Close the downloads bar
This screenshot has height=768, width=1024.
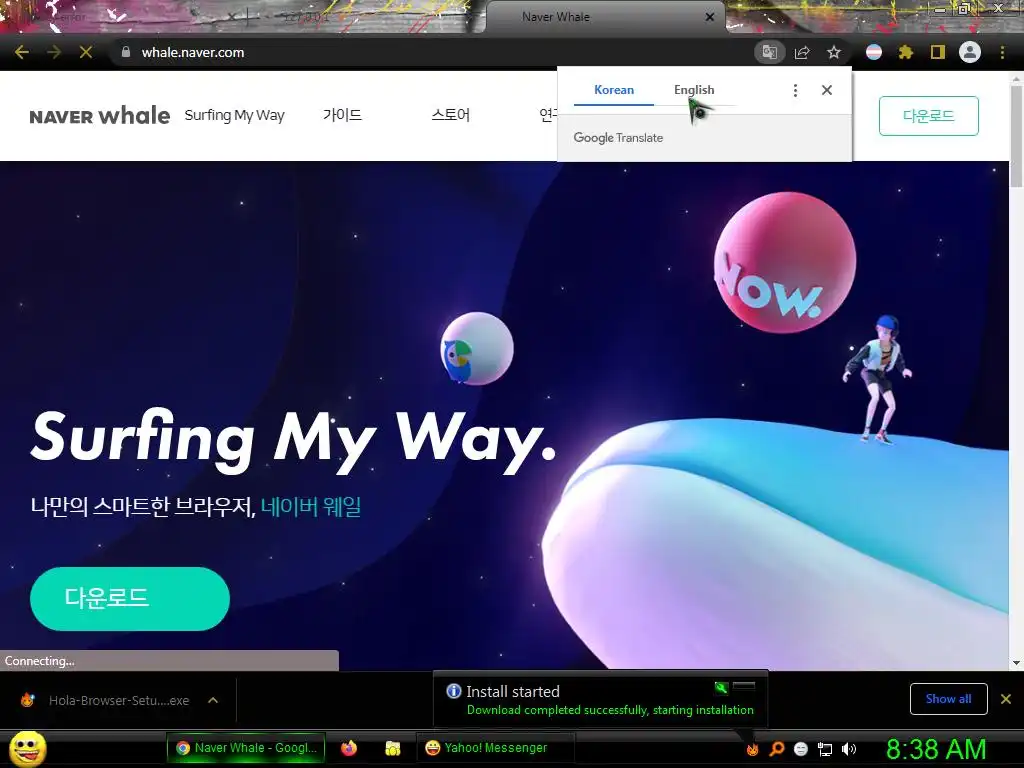(1006, 699)
